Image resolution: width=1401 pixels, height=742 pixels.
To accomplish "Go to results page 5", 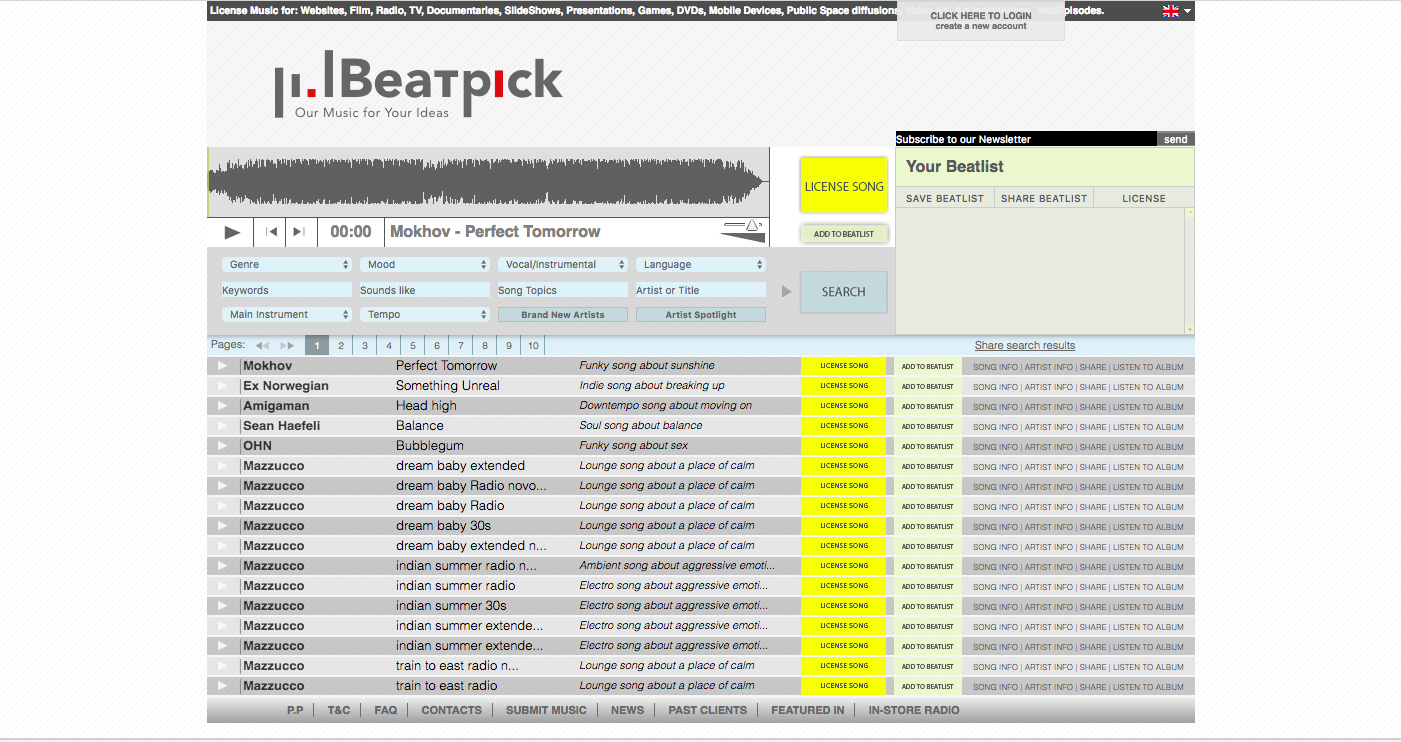I will (x=413, y=346).
